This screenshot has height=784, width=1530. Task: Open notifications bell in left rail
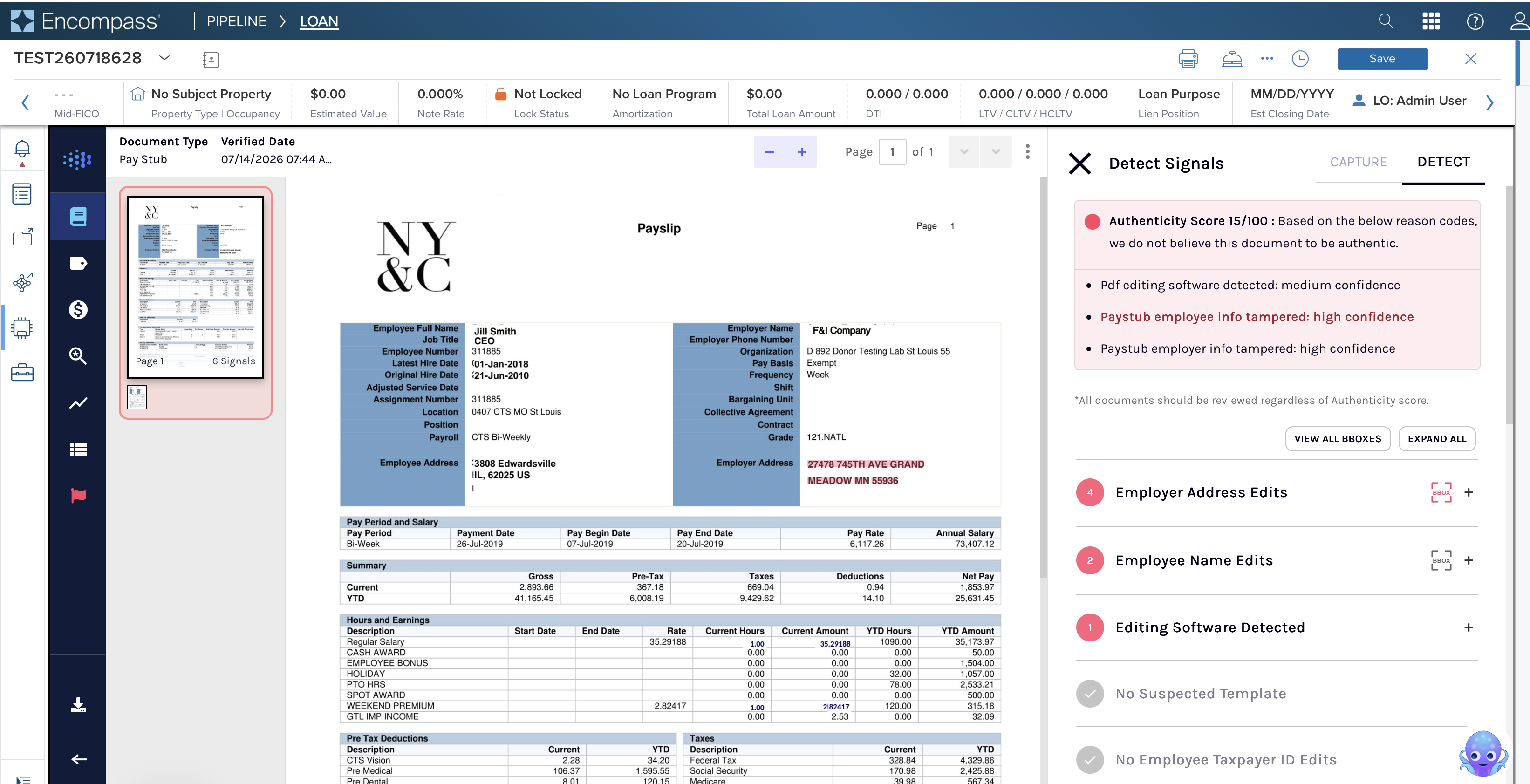click(x=22, y=149)
